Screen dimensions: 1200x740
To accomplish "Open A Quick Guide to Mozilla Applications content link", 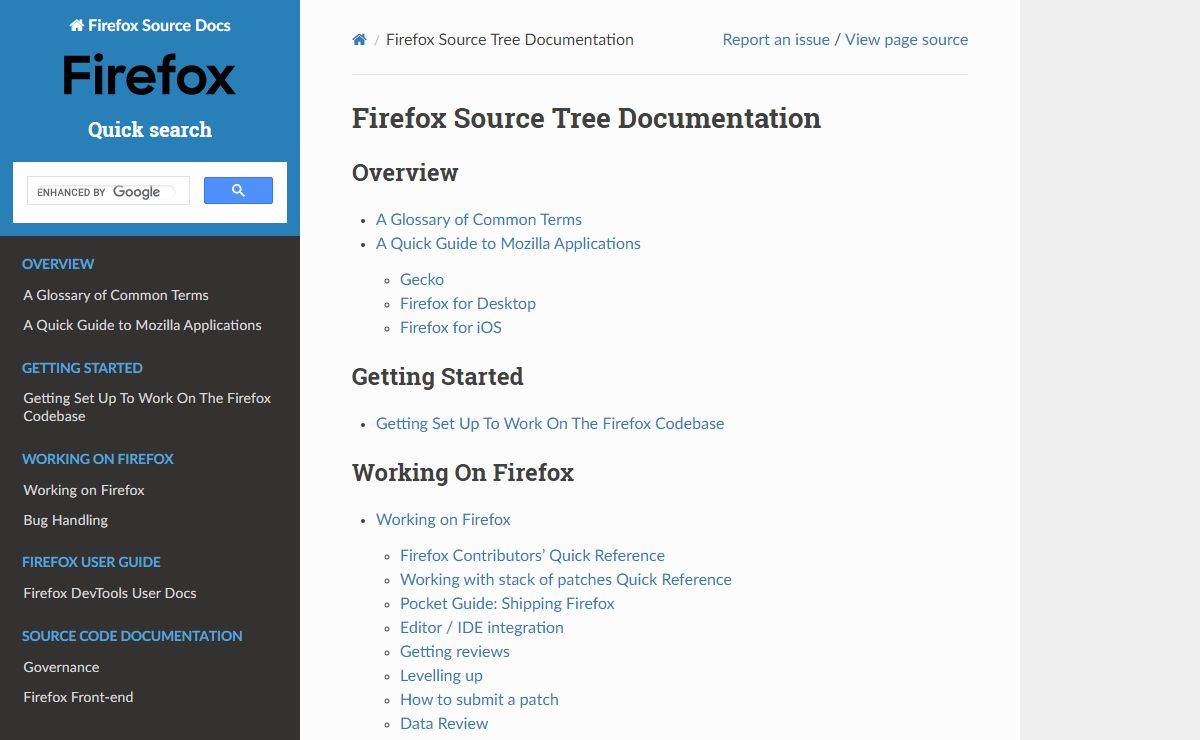I will [x=508, y=243].
